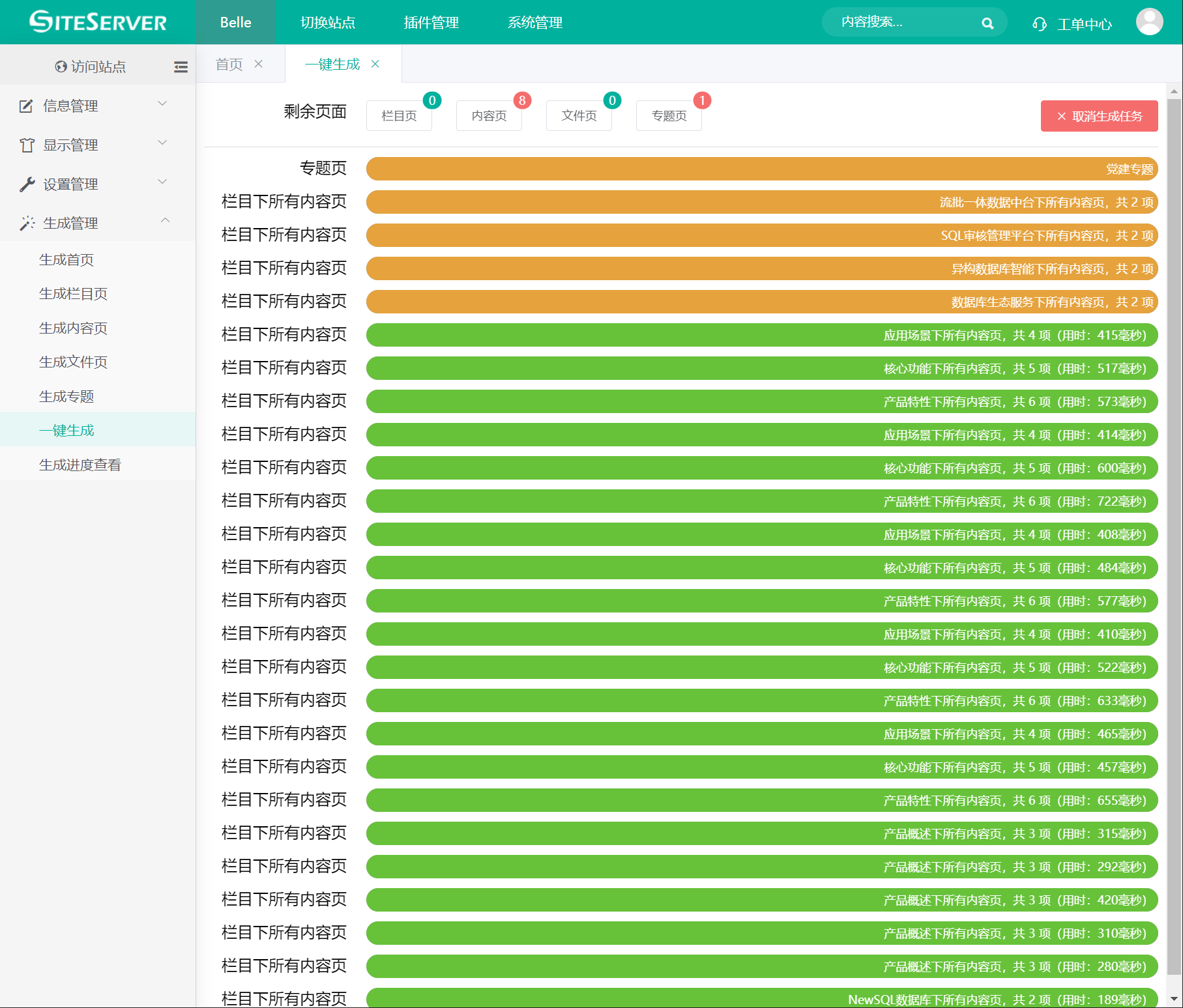Click the 显示管理 shirt icon
This screenshot has height=1008, width=1183.
(27, 145)
